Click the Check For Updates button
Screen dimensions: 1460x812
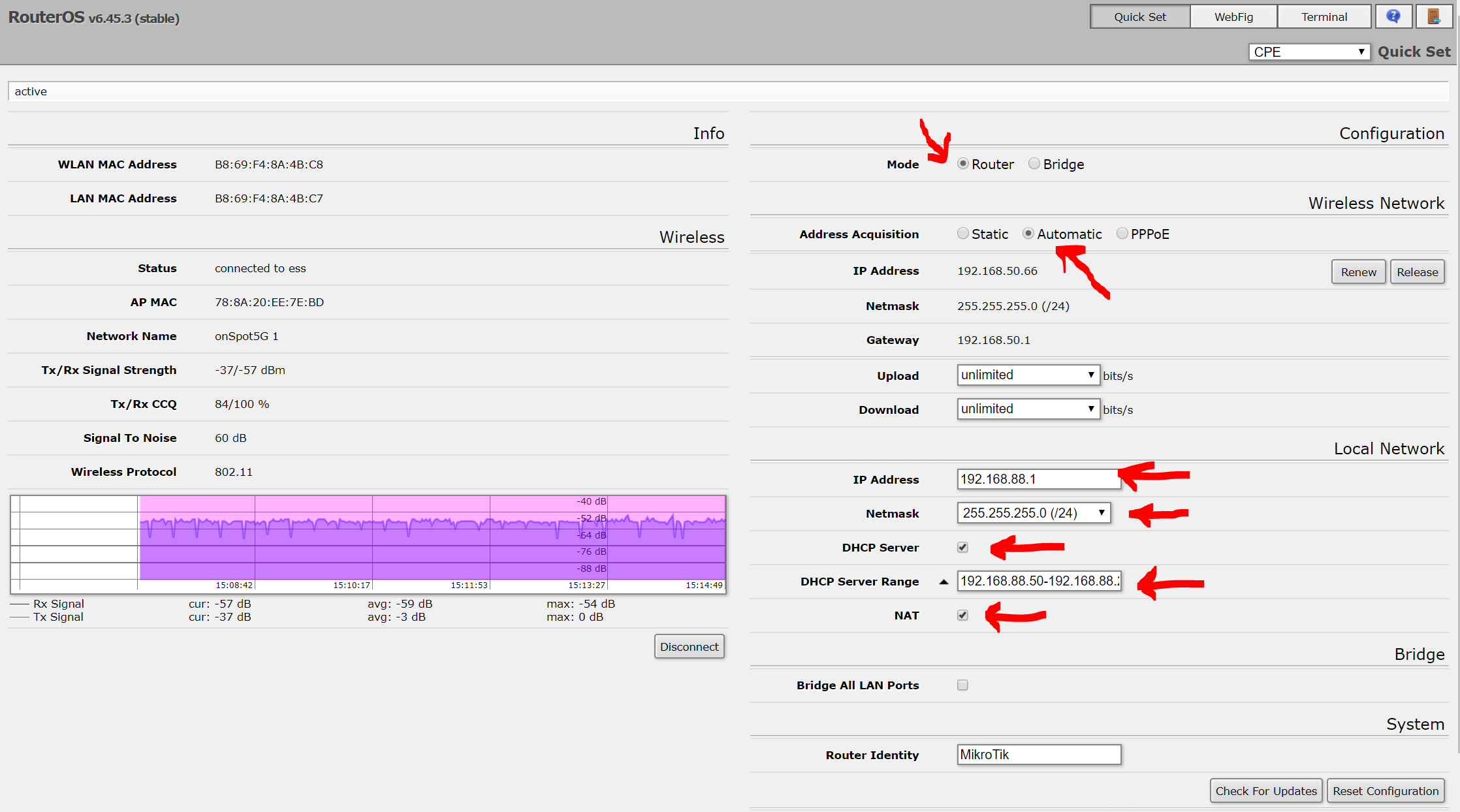click(x=1265, y=791)
